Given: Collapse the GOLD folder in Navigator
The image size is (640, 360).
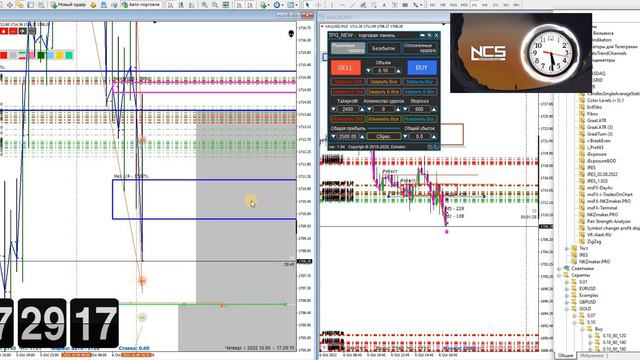Looking at the screenshot, I should pos(567,309).
